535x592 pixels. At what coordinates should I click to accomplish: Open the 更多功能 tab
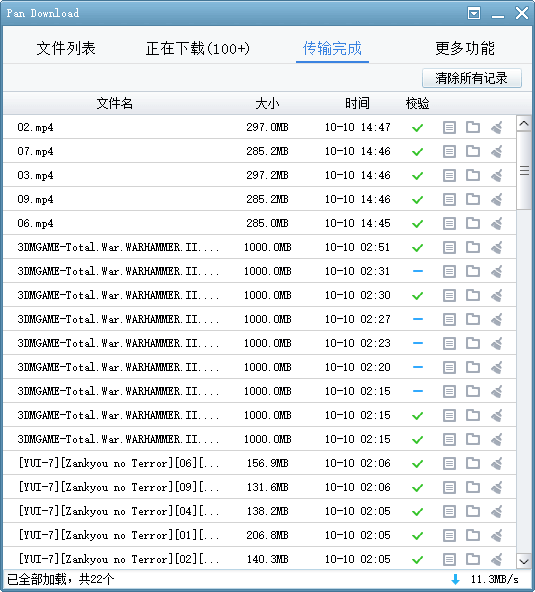(x=465, y=48)
